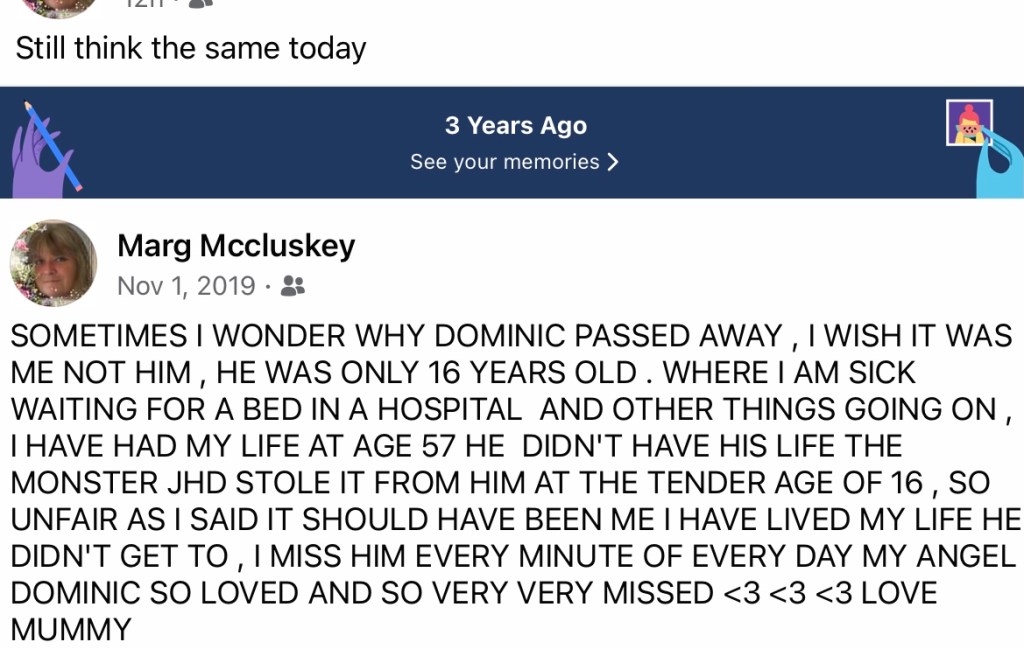
Task: Tap the chevron after See your memories
Action: (613, 162)
